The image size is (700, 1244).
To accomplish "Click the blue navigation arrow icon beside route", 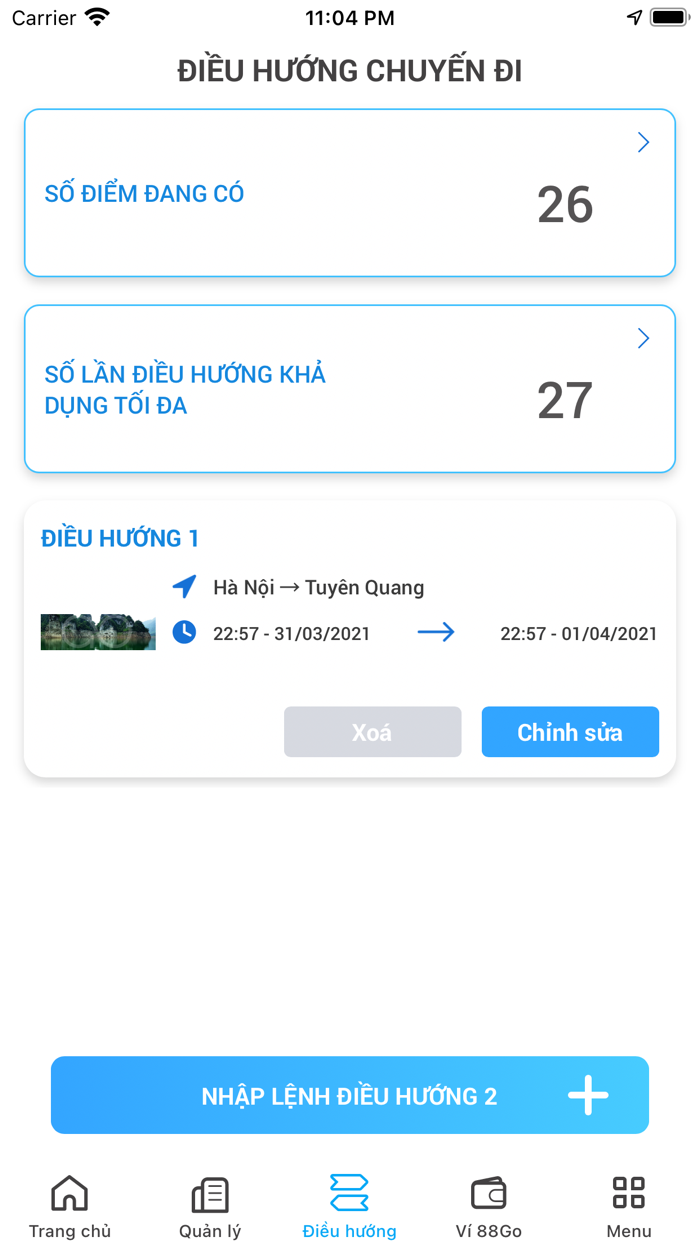I will click(184, 587).
